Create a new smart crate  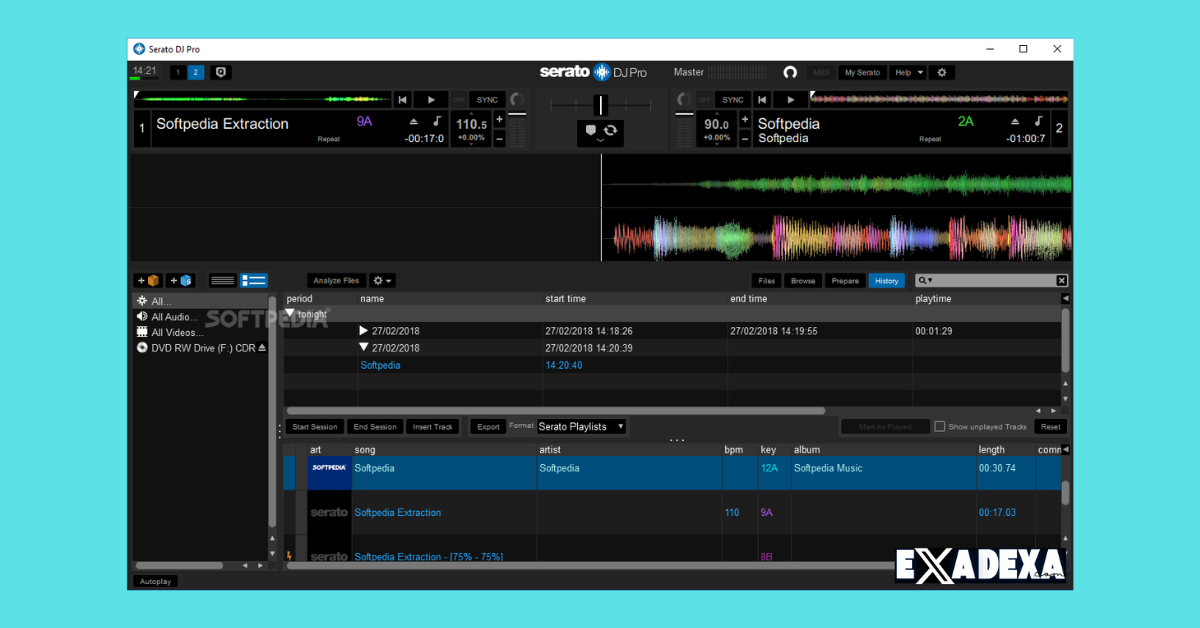click(178, 280)
